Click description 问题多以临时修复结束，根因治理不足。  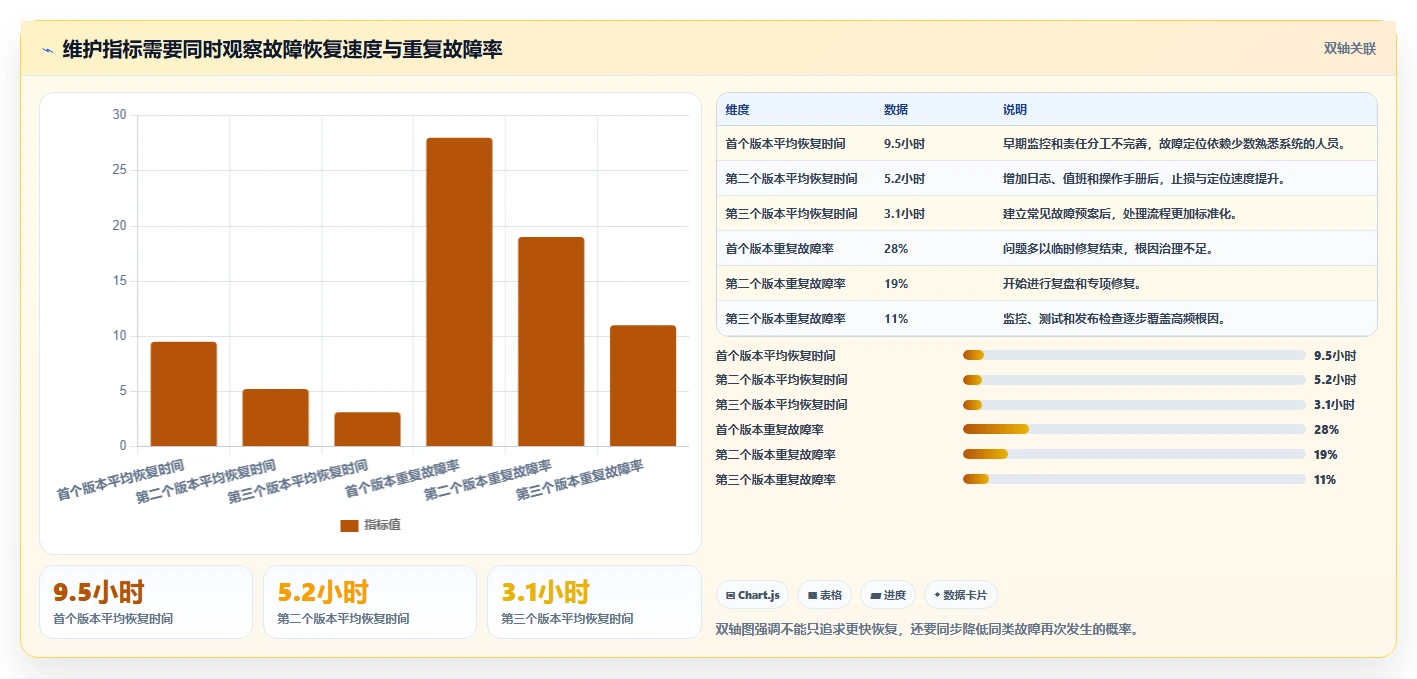tap(1108, 249)
